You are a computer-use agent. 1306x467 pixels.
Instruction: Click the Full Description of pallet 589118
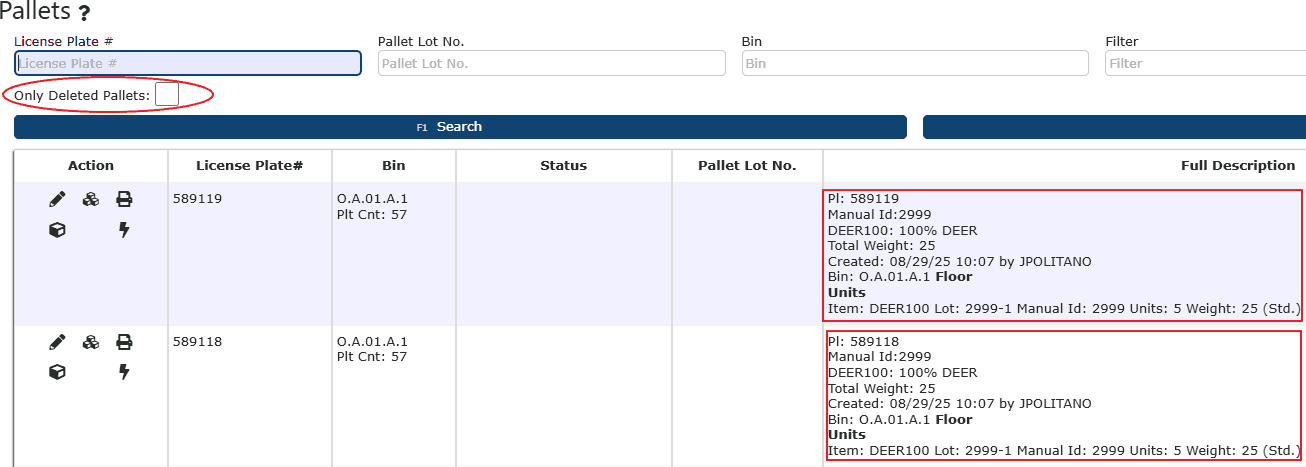coord(1064,396)
